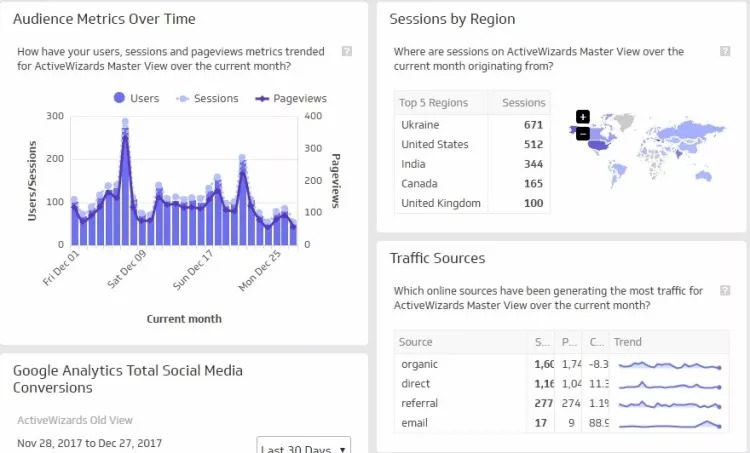This screenshot has height=453, width=750.
Task: Click the help icon in Audience Metrics panel
Action: (x=346, y=51)
